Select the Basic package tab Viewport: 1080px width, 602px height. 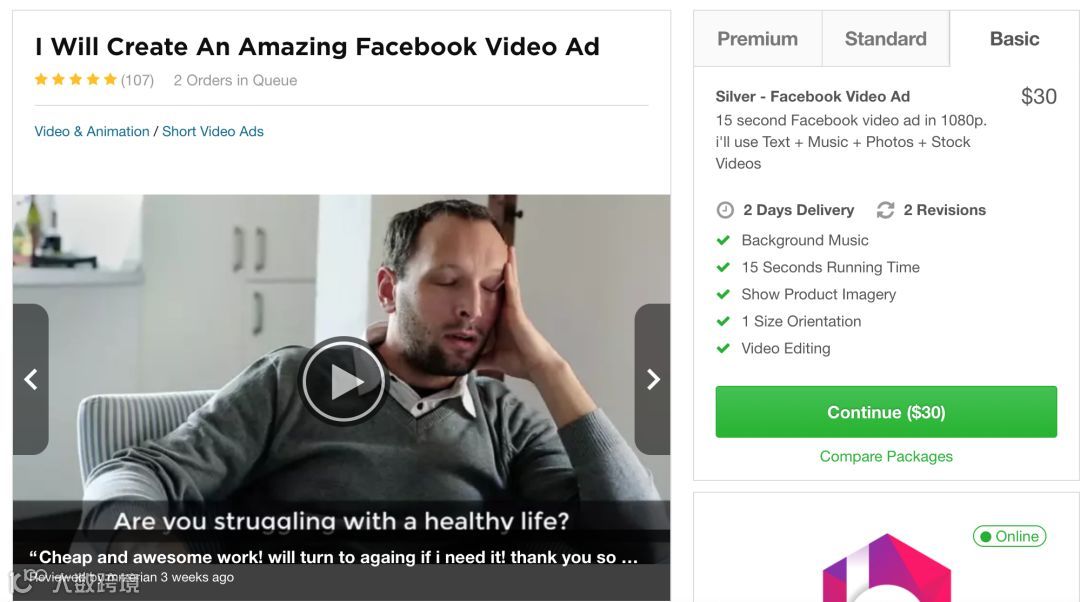click(x=1015, y=39)
